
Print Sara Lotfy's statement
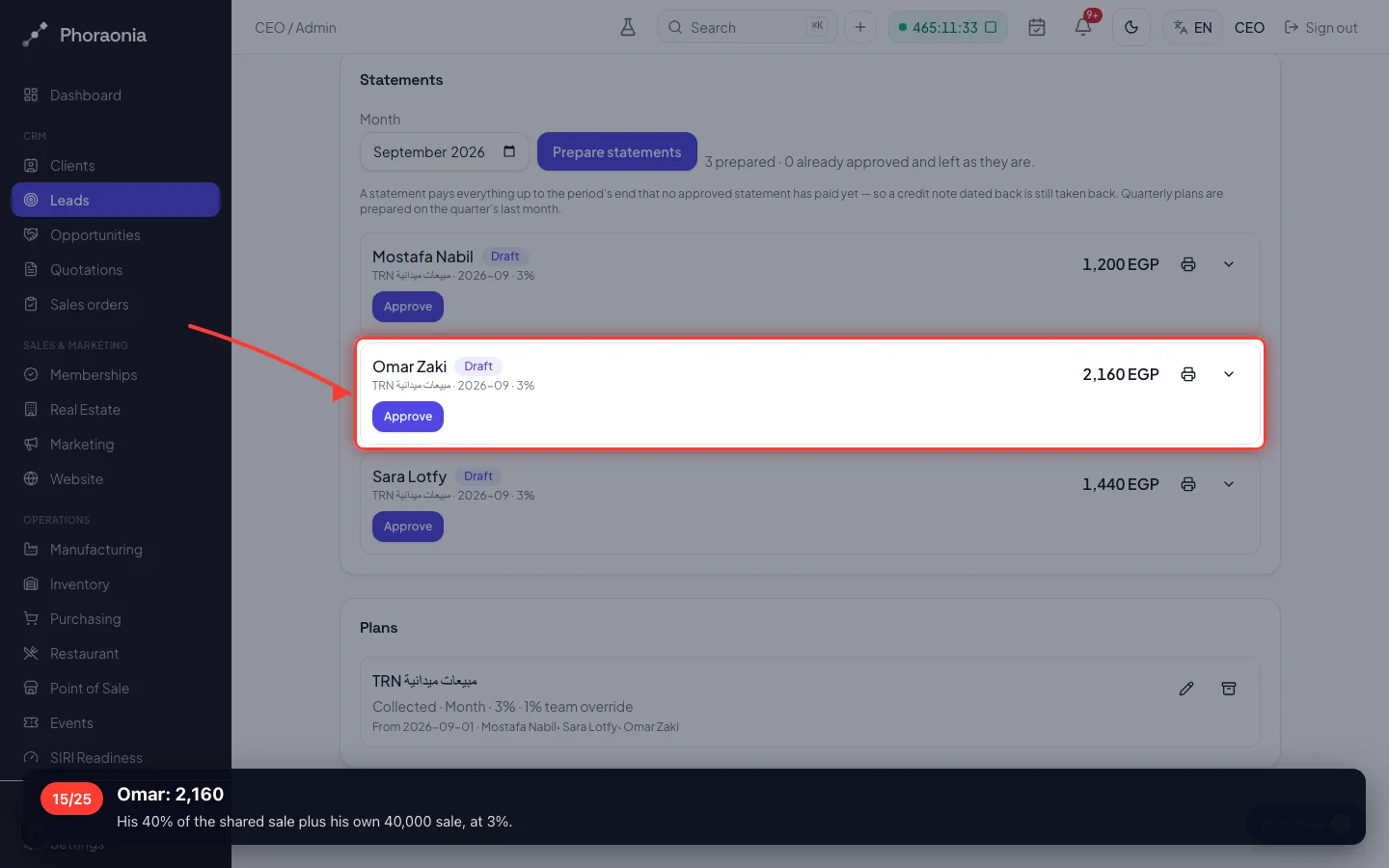[x=1188, y=484]
